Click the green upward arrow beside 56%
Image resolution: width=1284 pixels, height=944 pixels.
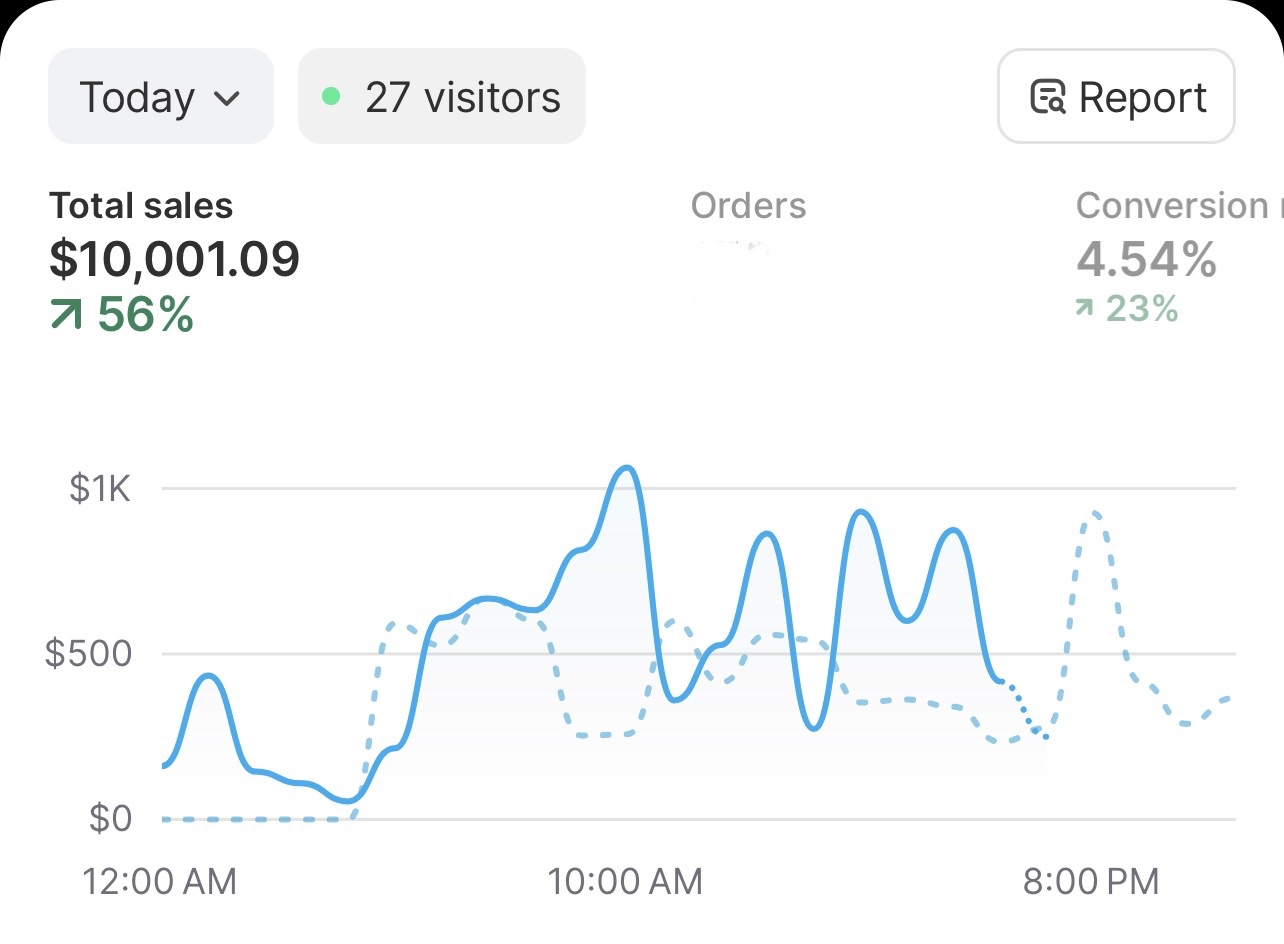point(65,313)
